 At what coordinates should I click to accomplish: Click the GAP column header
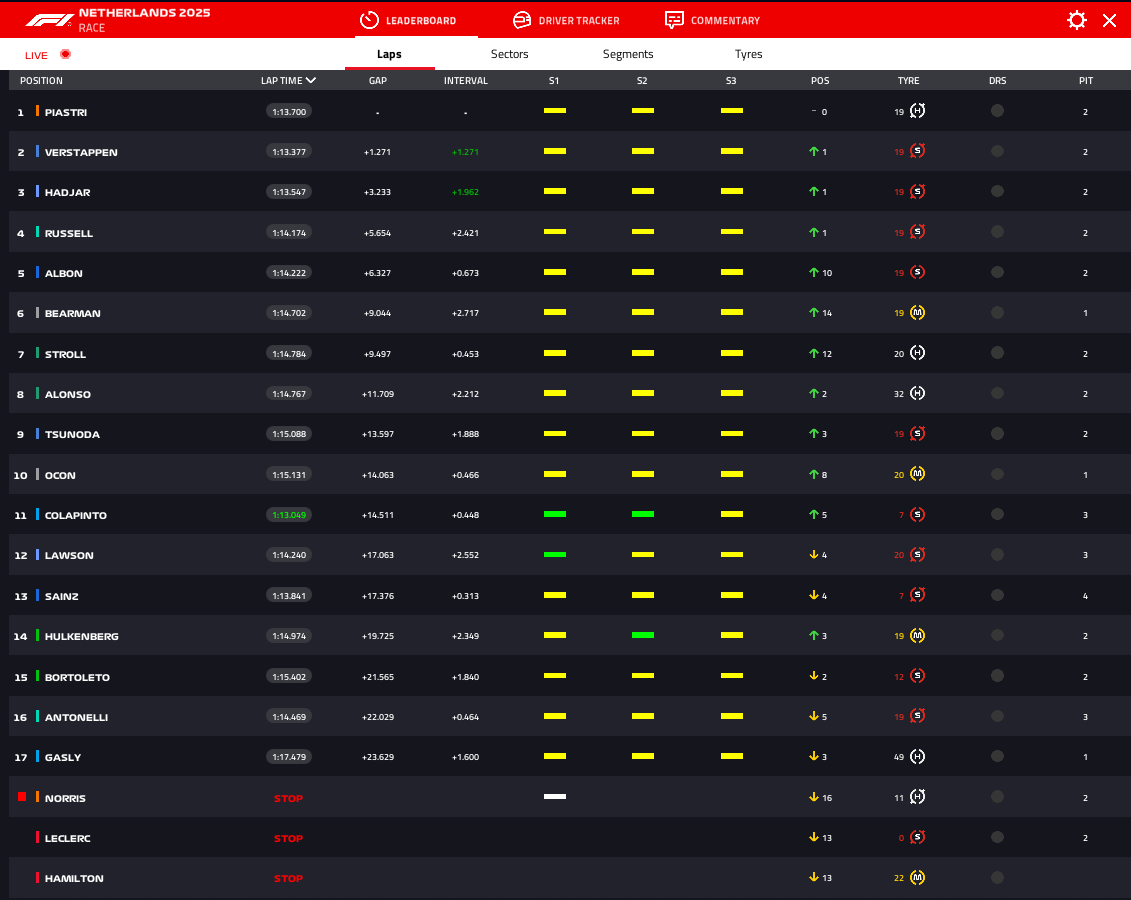click(x=378, y=81)
